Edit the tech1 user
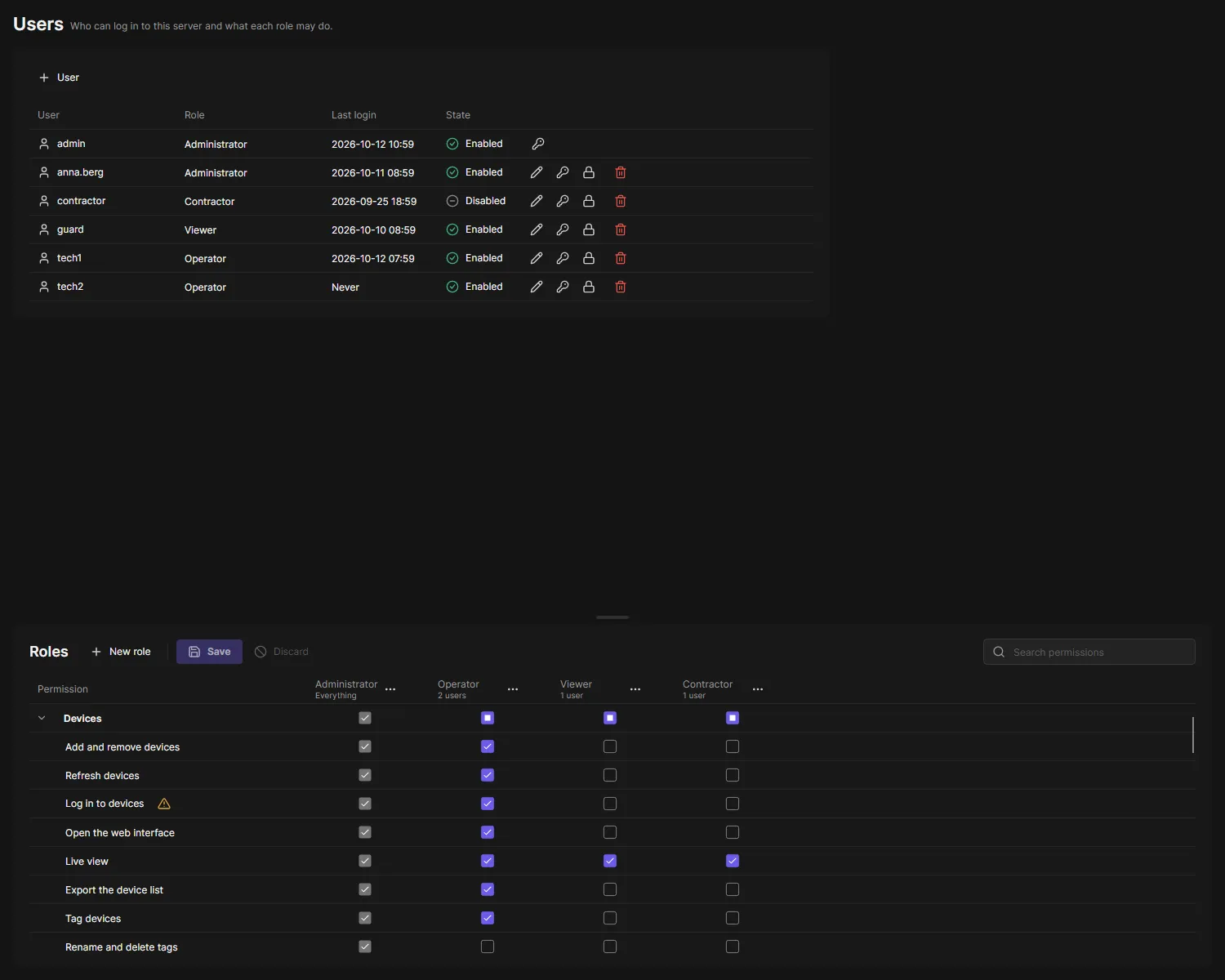 [x=537, y=258]
